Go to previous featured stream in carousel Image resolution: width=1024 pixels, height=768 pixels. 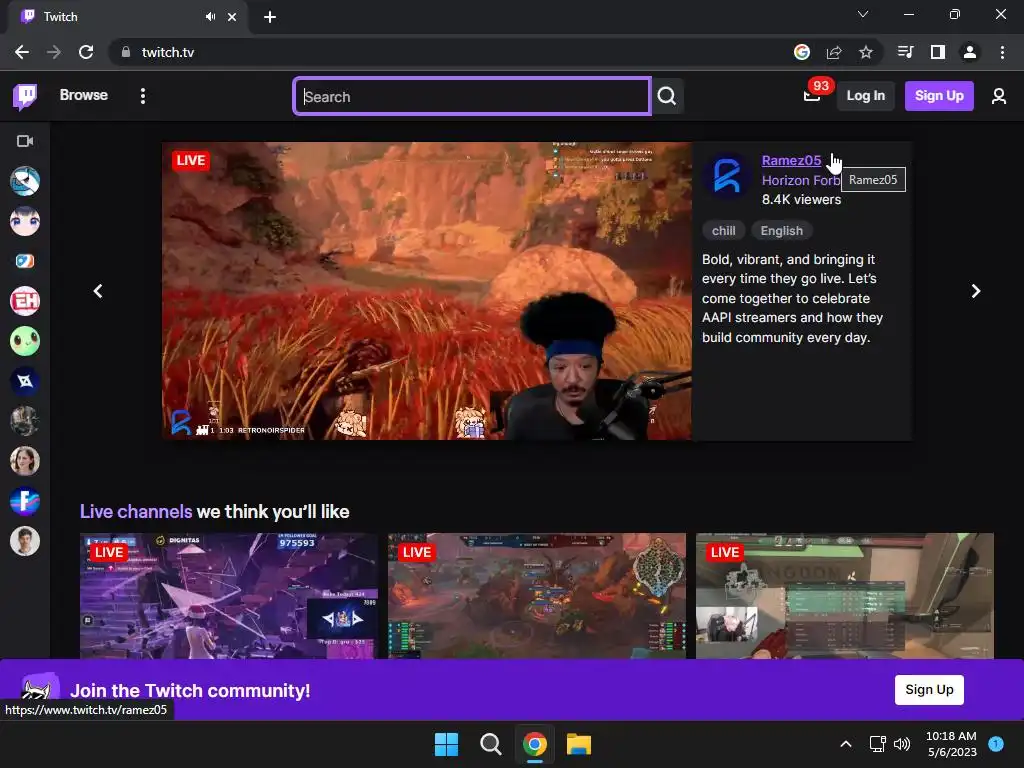tap(98, 291)
